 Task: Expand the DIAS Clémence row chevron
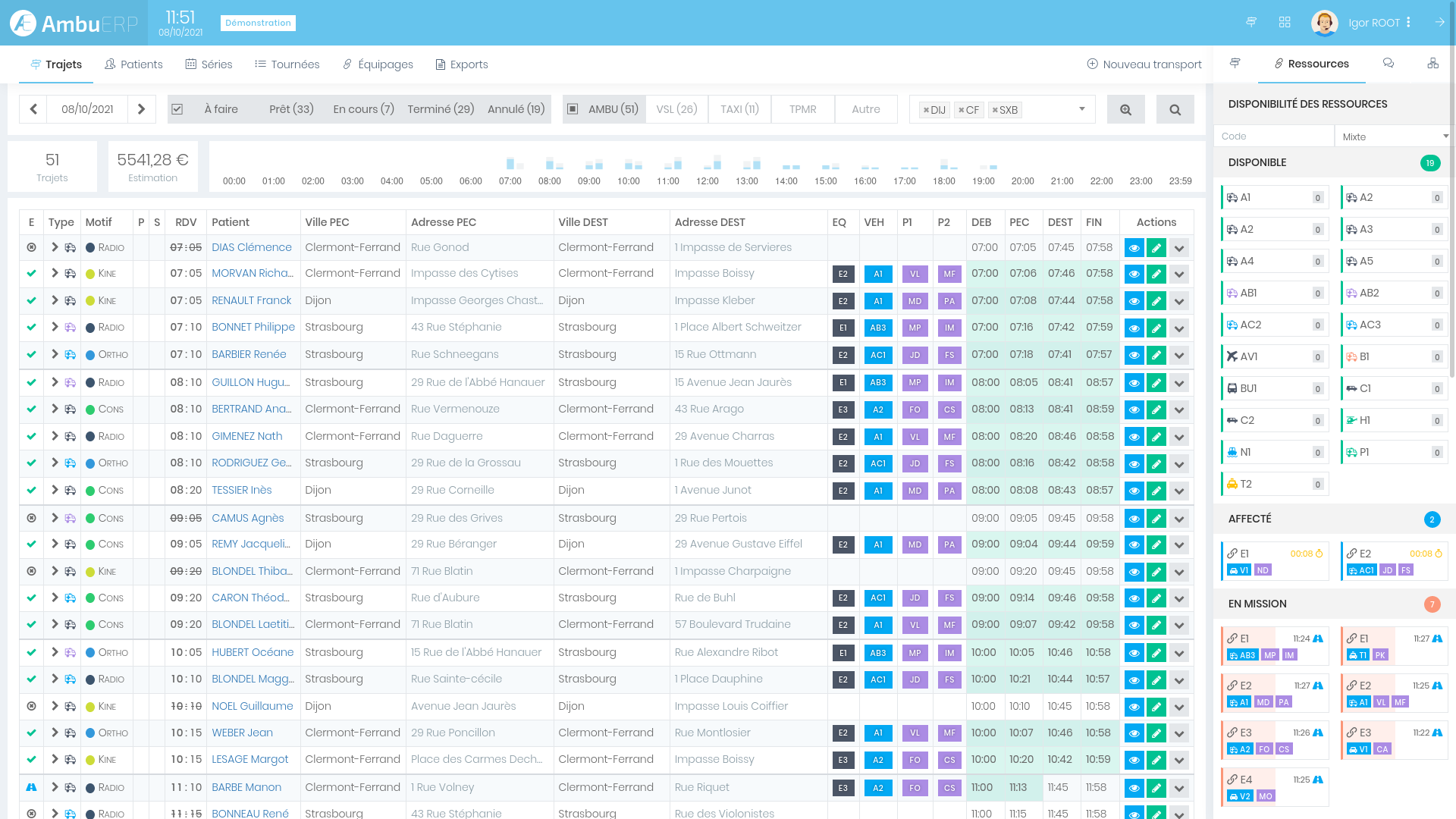pos(55,247)
